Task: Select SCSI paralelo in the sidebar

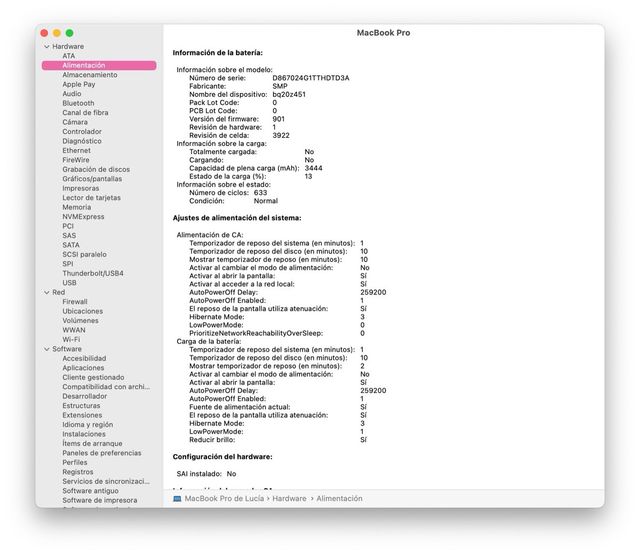Action: [84, 254]
